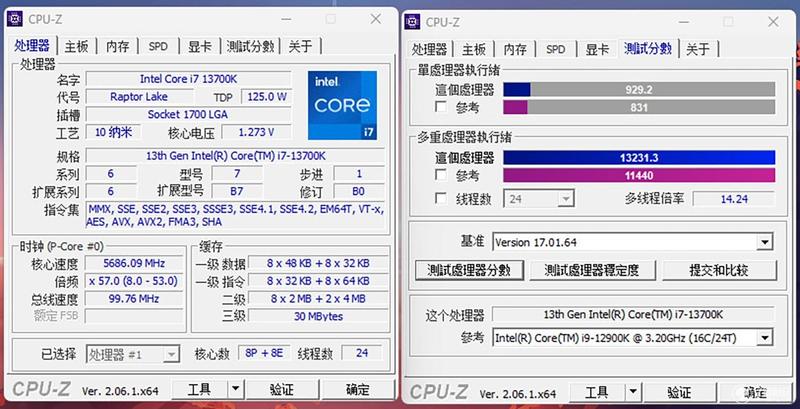
Task: Open 关于 tab in right window
Action: 698,49
